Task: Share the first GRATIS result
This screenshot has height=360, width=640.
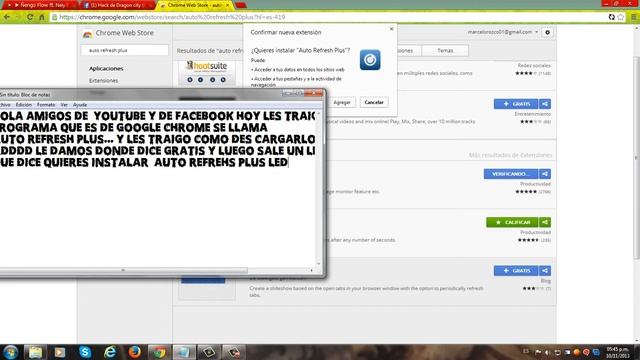Action: [x=545, y=104]
